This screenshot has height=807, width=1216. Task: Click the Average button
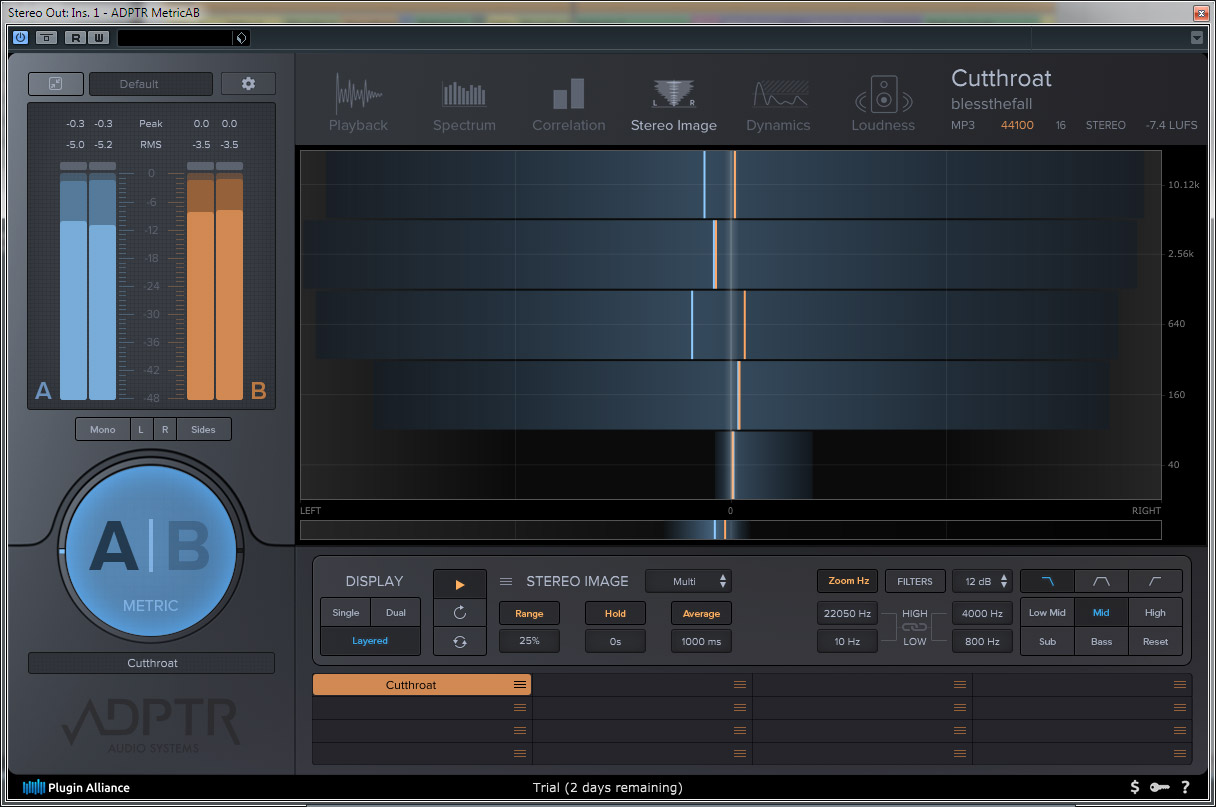point(701,613)
